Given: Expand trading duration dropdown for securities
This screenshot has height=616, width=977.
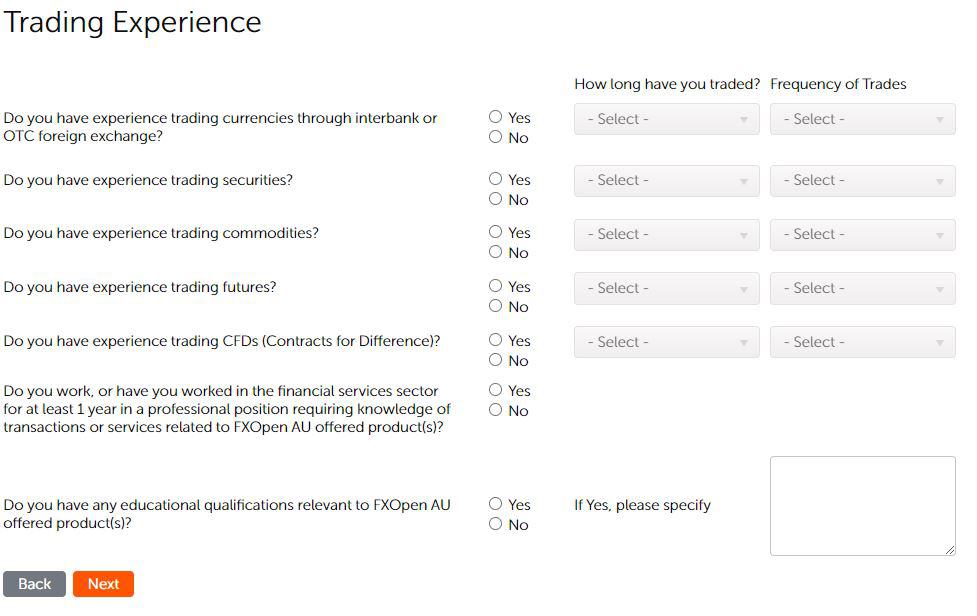Looking at the screenshot, I should point(666,181).
